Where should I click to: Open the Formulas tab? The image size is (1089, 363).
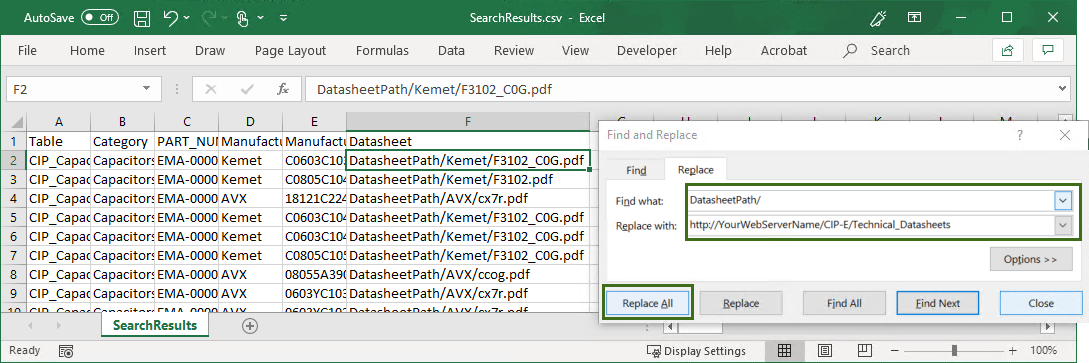pos(382,51)
